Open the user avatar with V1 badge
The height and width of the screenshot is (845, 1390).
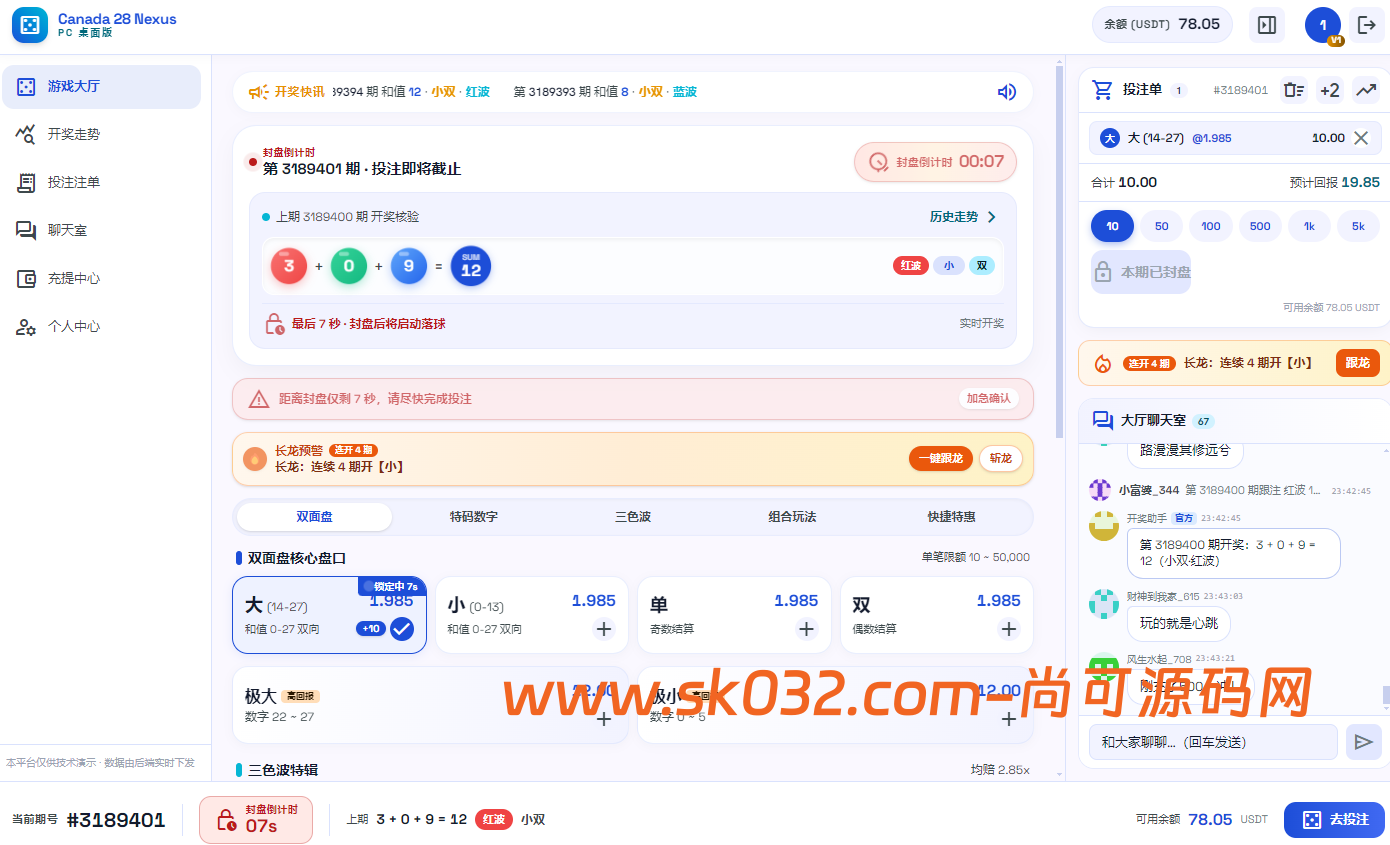(x=1323, y=25)
